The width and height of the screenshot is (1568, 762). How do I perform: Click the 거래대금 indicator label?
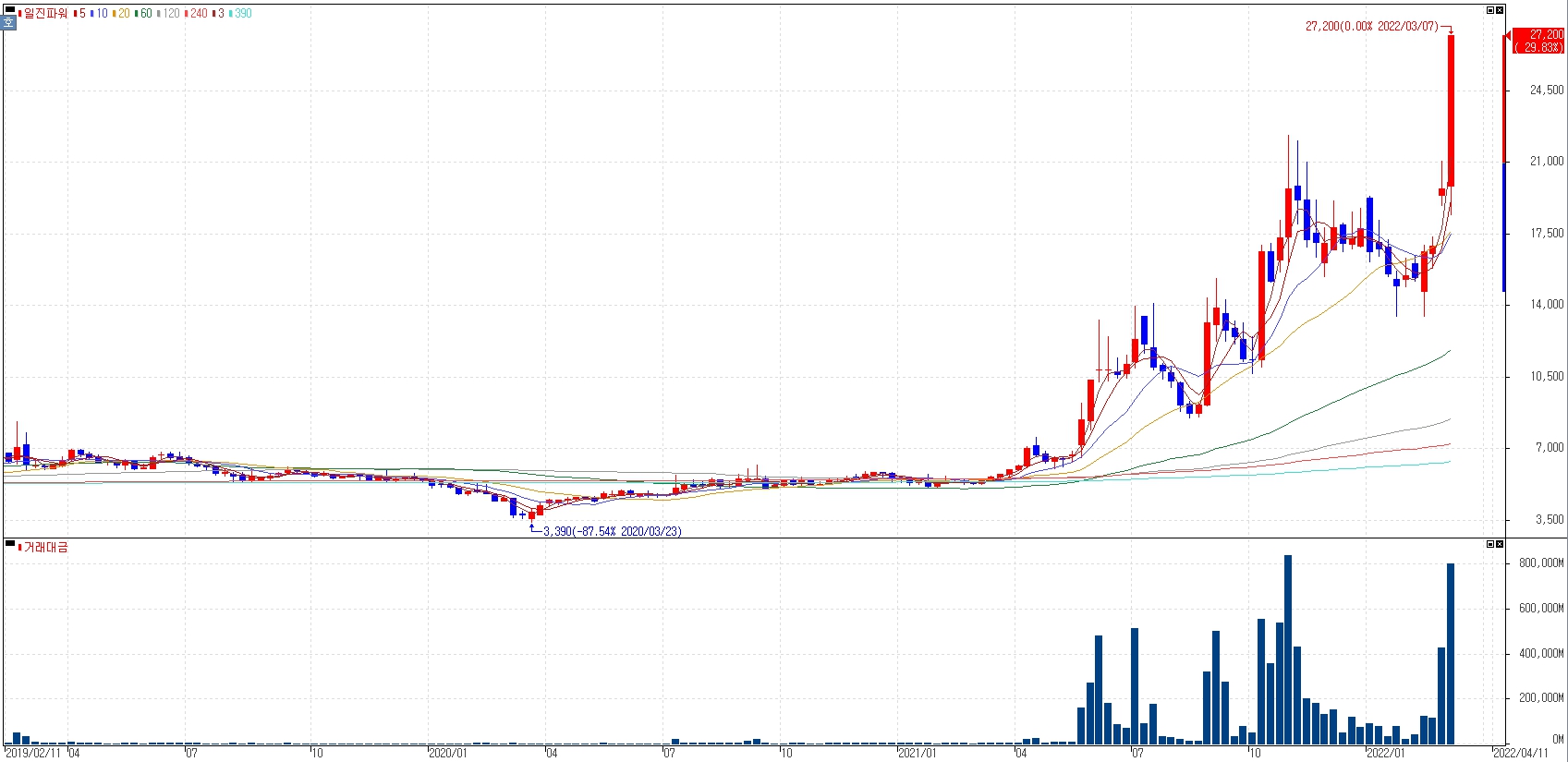coord(43,548)
